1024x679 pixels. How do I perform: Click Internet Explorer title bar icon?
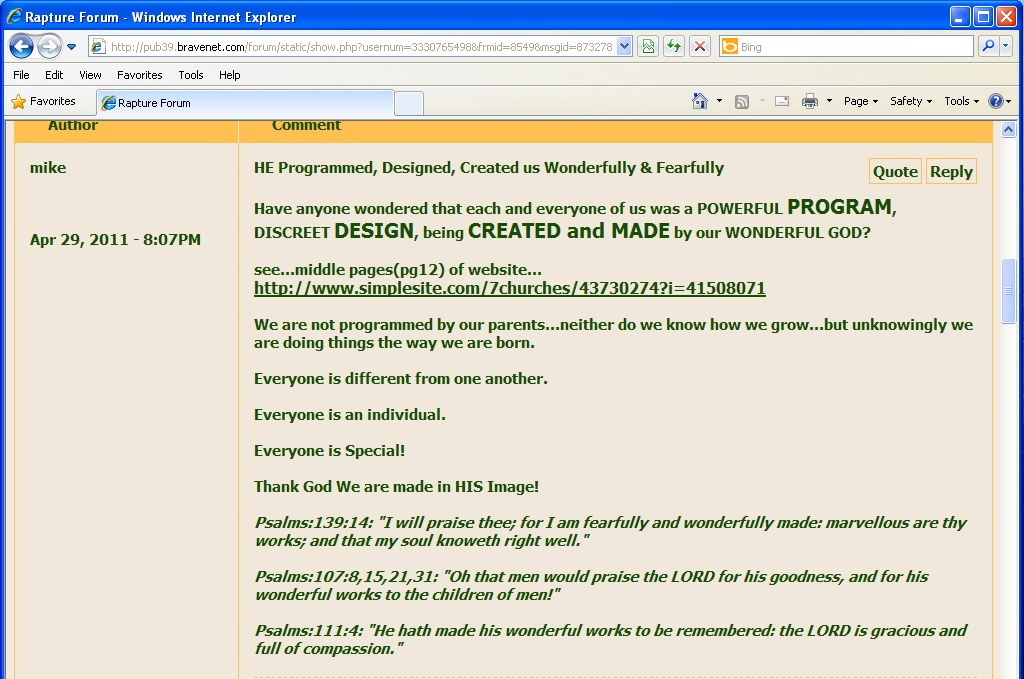tap(14, 16)
